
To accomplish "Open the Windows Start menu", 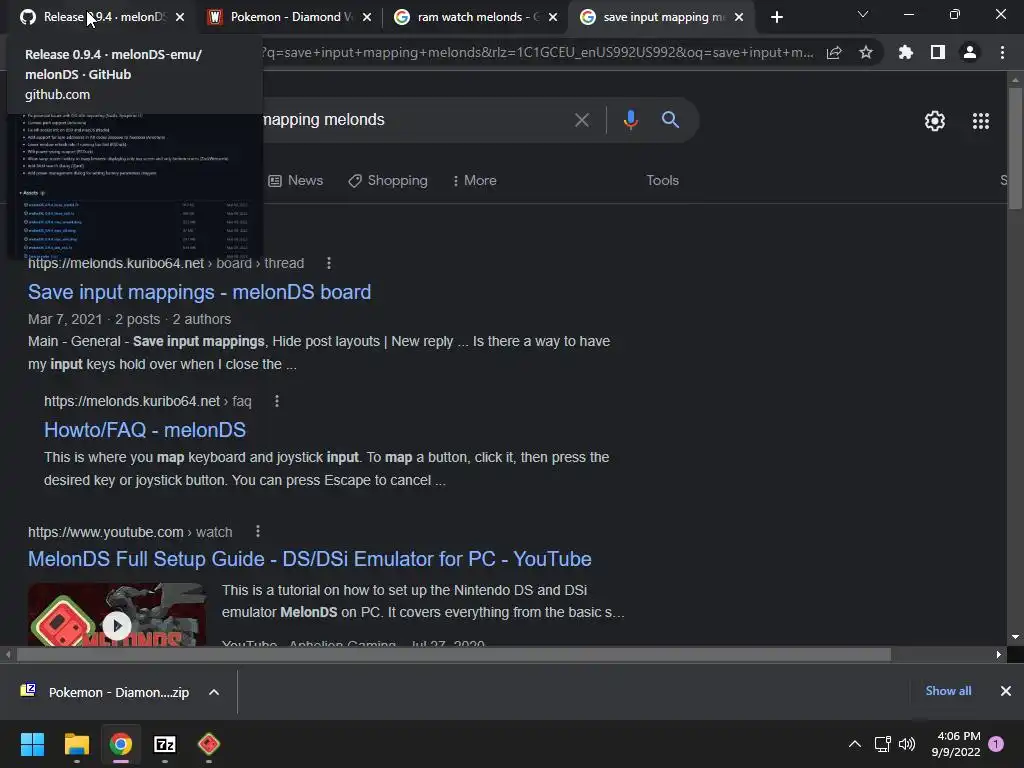I will pos(32,744).
